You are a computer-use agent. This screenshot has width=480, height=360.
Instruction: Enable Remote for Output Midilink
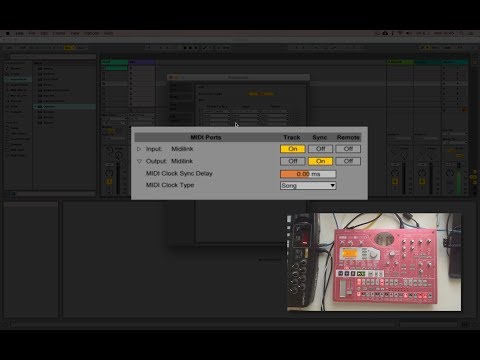click(x=348, y=161)
